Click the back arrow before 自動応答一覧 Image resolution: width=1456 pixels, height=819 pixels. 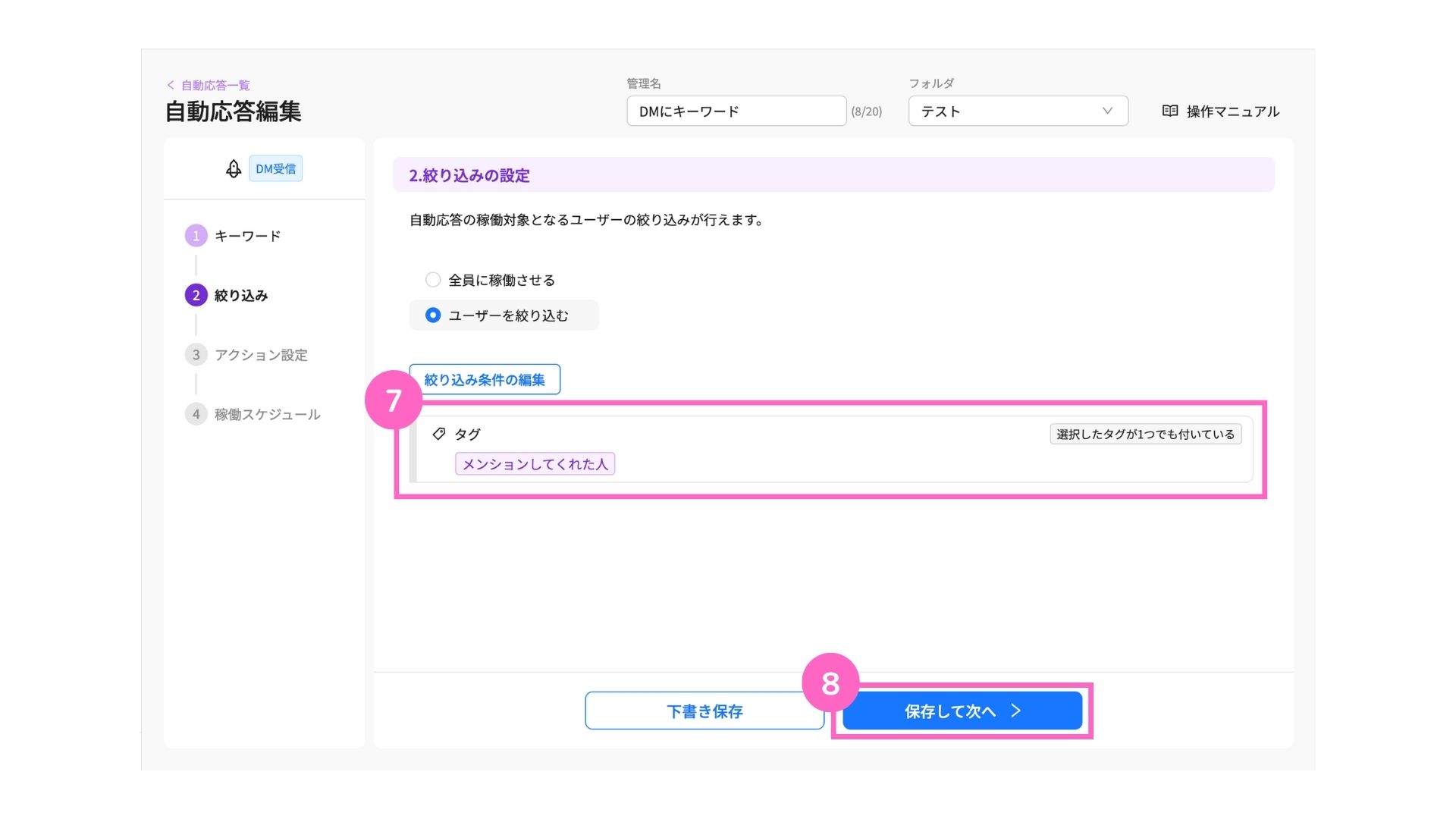pos(171,85)
